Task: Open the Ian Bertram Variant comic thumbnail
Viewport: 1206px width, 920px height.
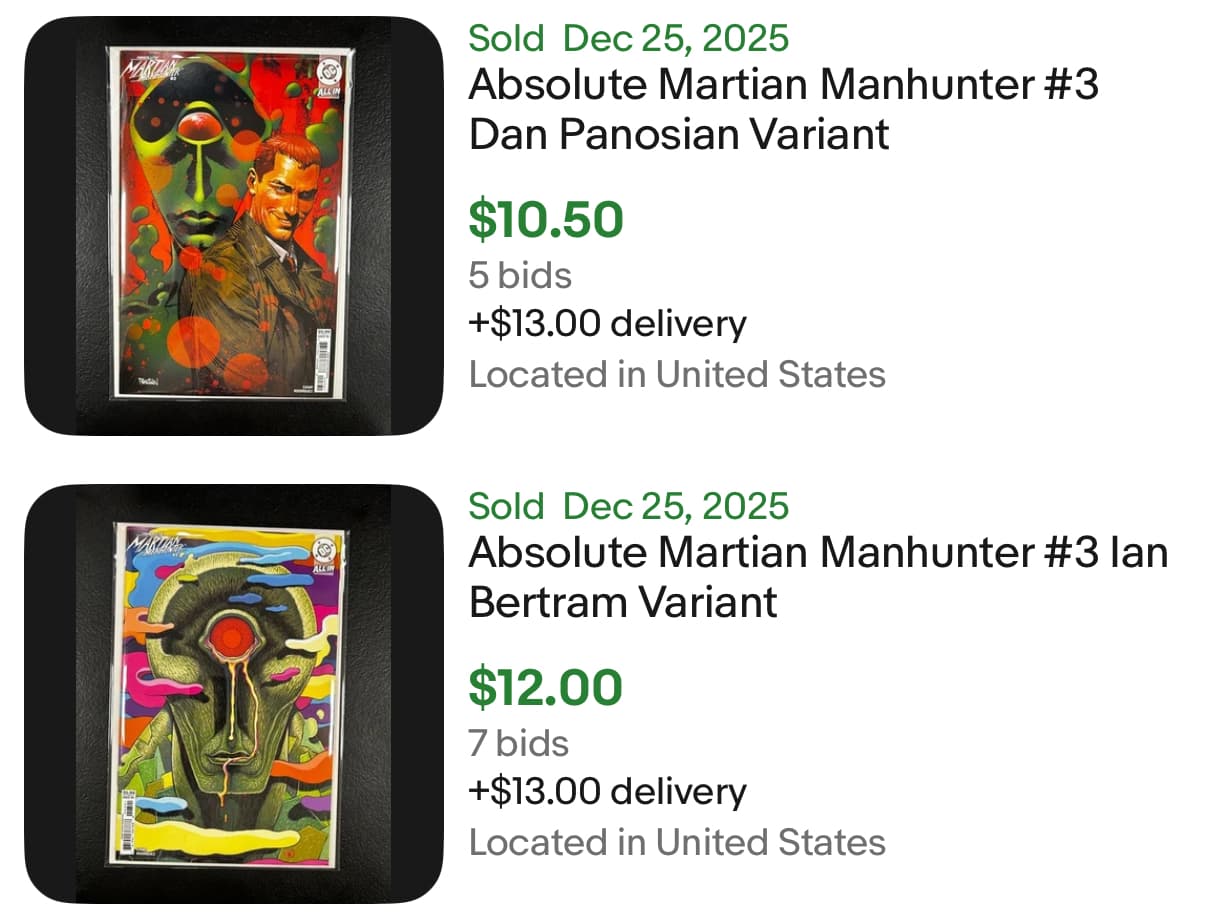Action: point(233,693)
